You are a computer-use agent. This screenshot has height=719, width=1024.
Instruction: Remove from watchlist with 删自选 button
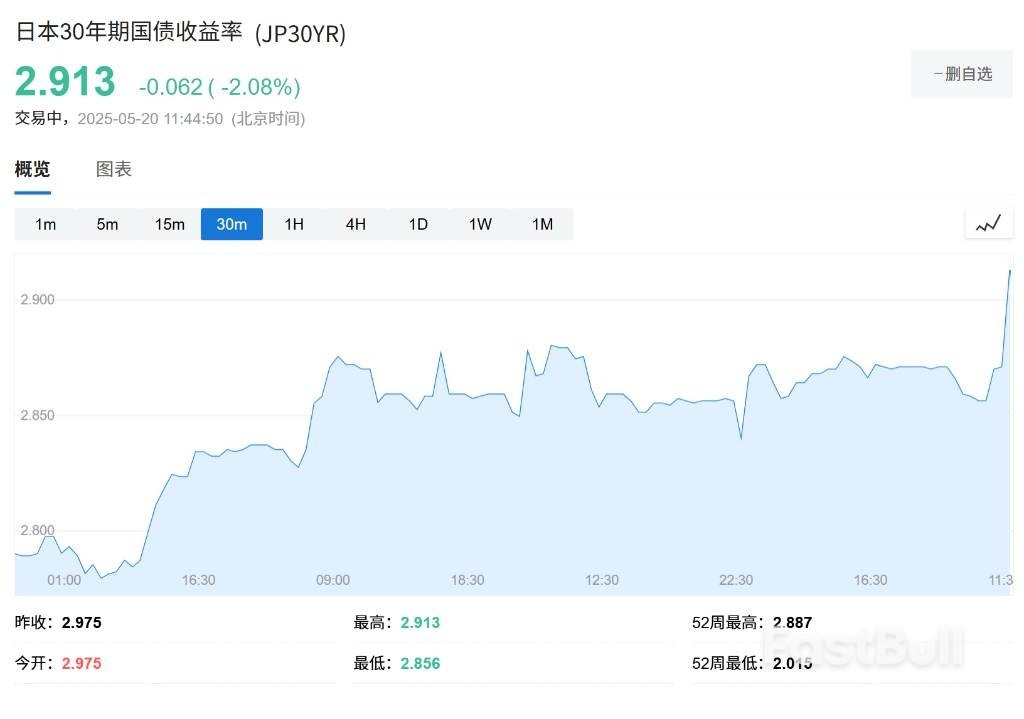point(962,73)
